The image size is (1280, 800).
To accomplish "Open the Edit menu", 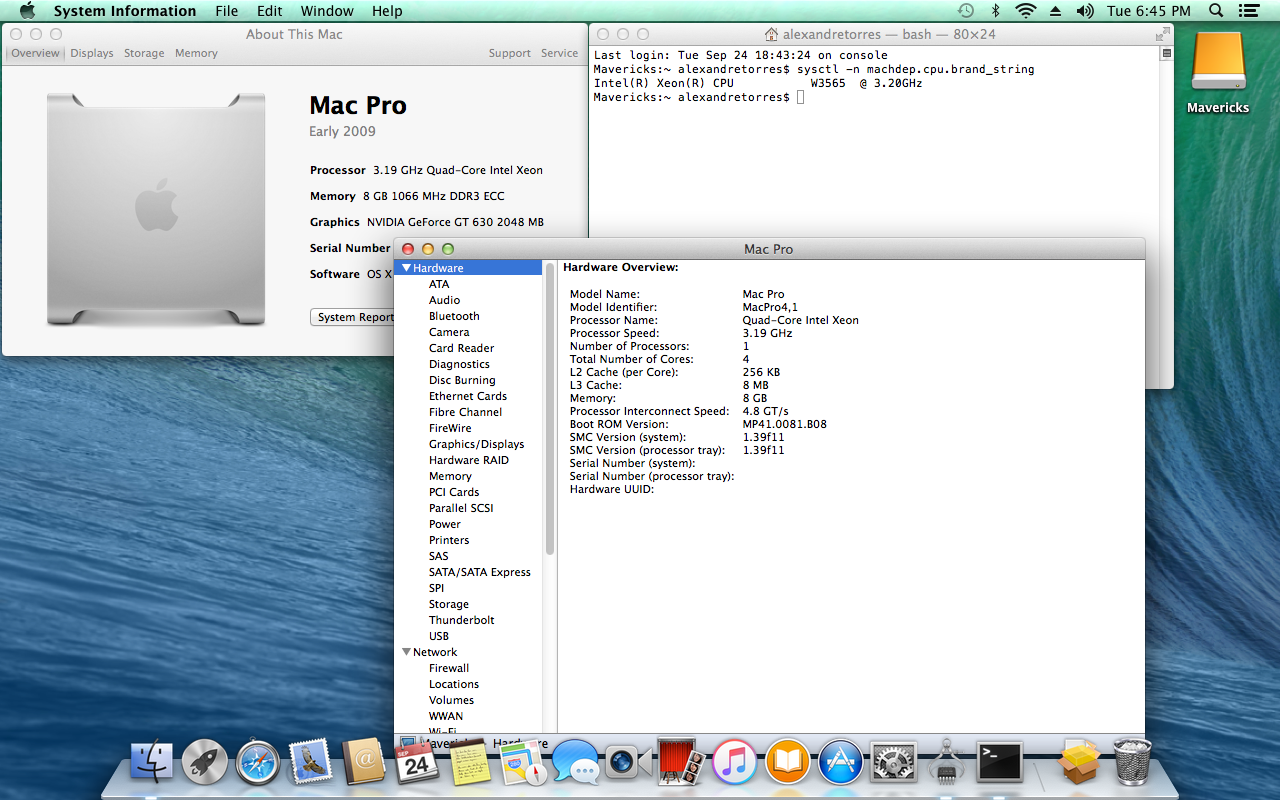I will [x=269, y=11].
